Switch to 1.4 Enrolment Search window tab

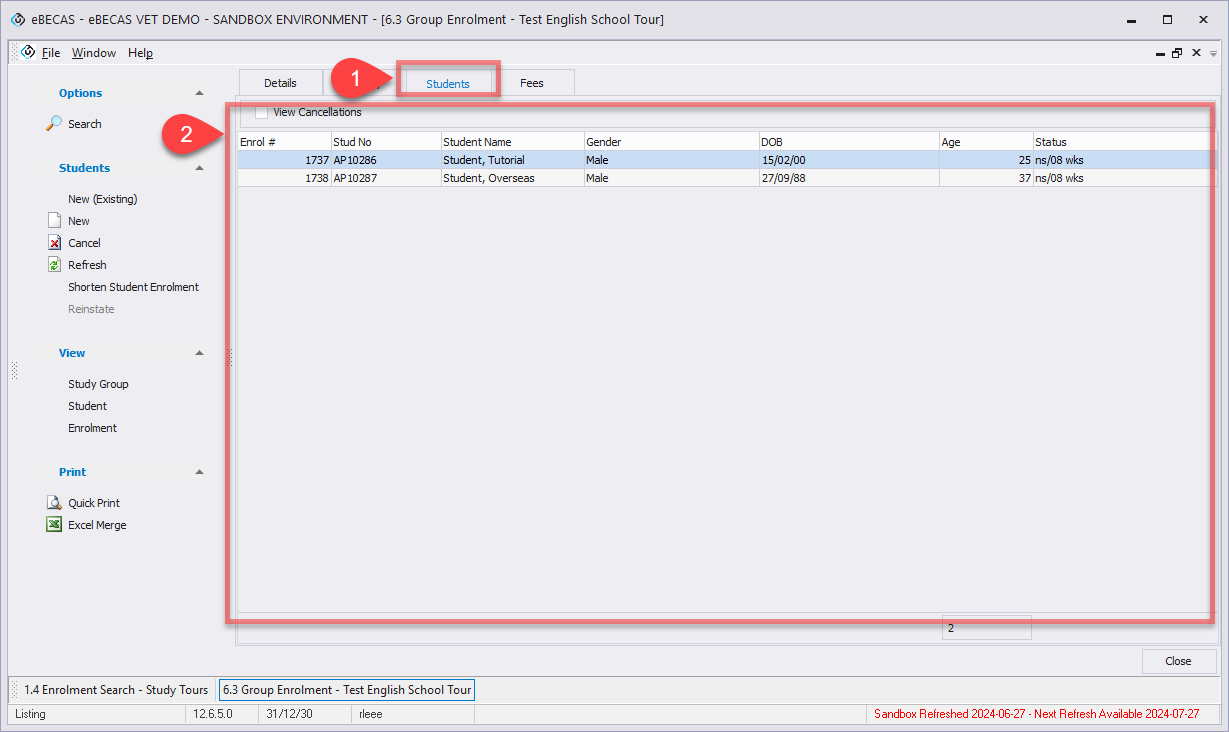(116, 690)
